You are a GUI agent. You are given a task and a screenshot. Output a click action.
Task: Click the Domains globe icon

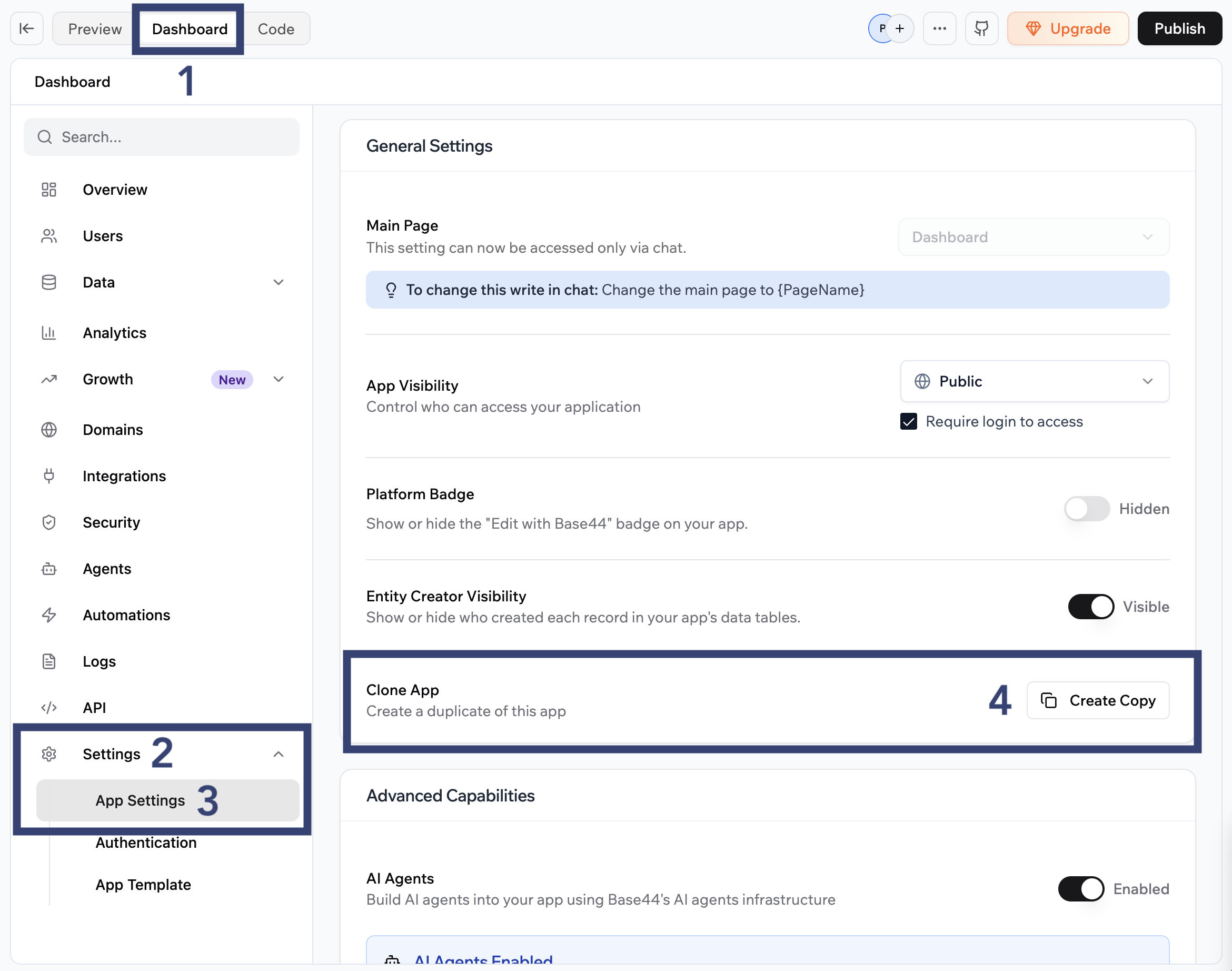click(x=49, y=430)
